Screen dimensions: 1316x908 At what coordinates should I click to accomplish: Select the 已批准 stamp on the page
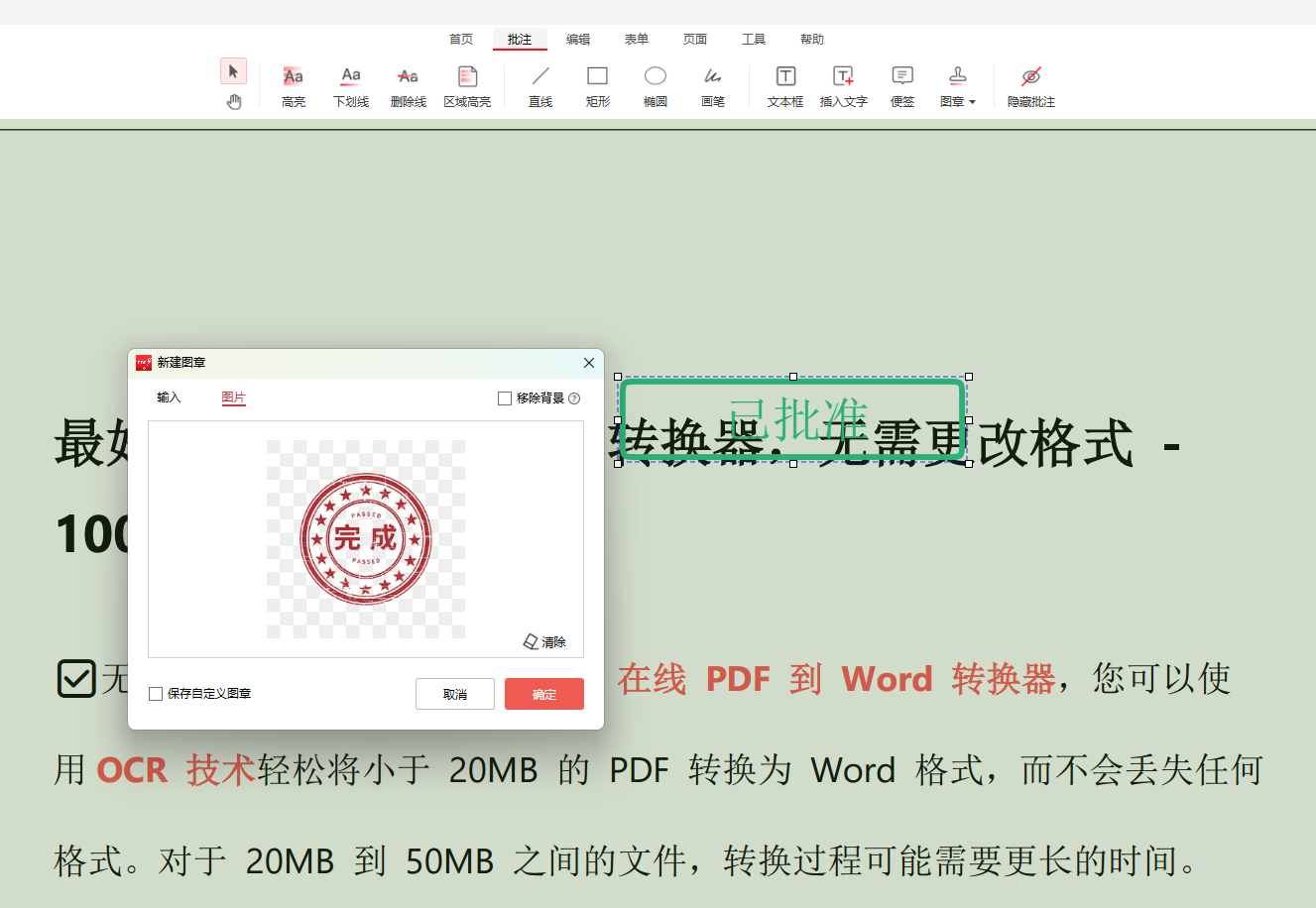tap(793, 420)
